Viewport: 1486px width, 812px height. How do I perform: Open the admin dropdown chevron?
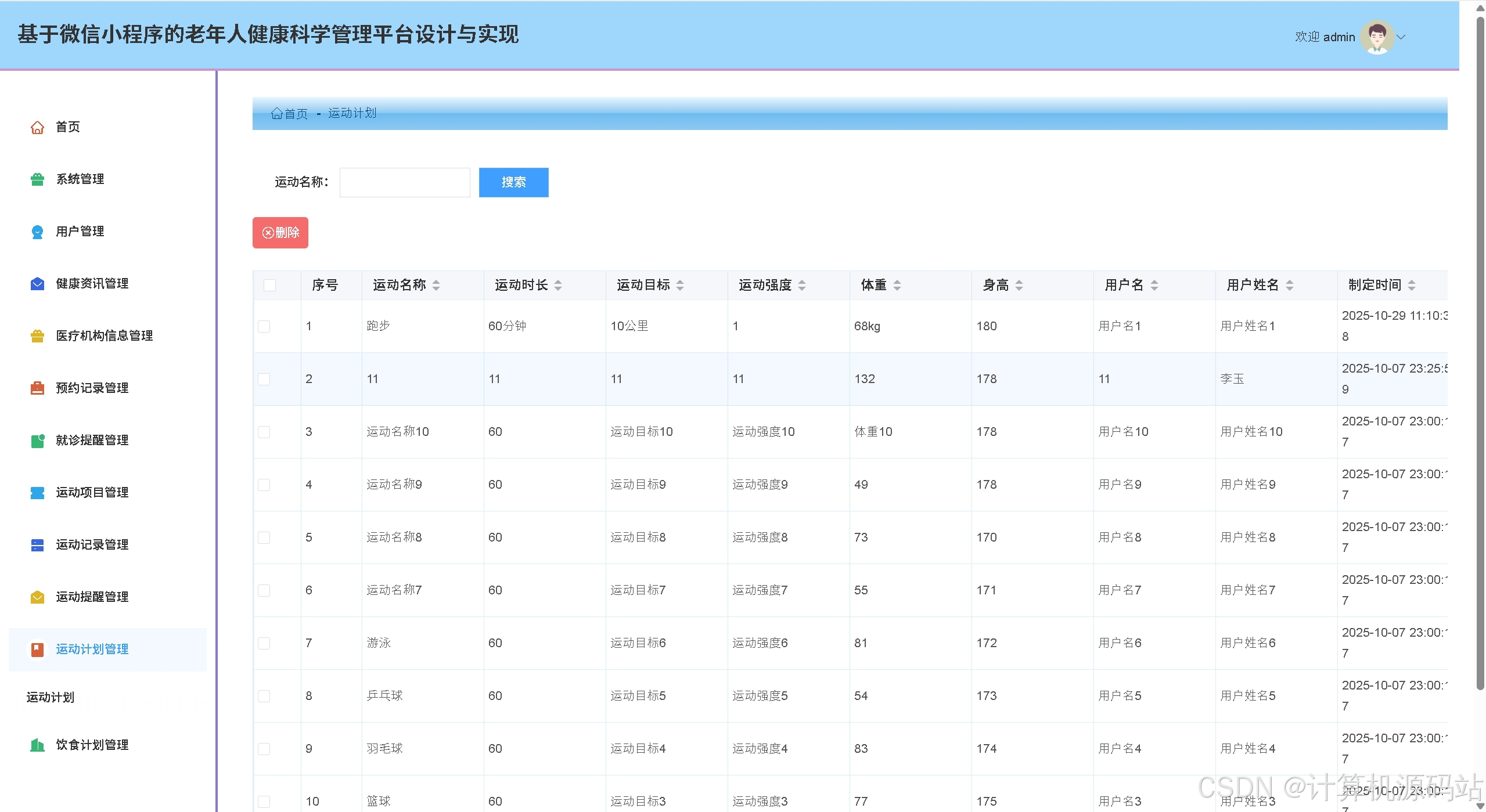point(1401,37)
